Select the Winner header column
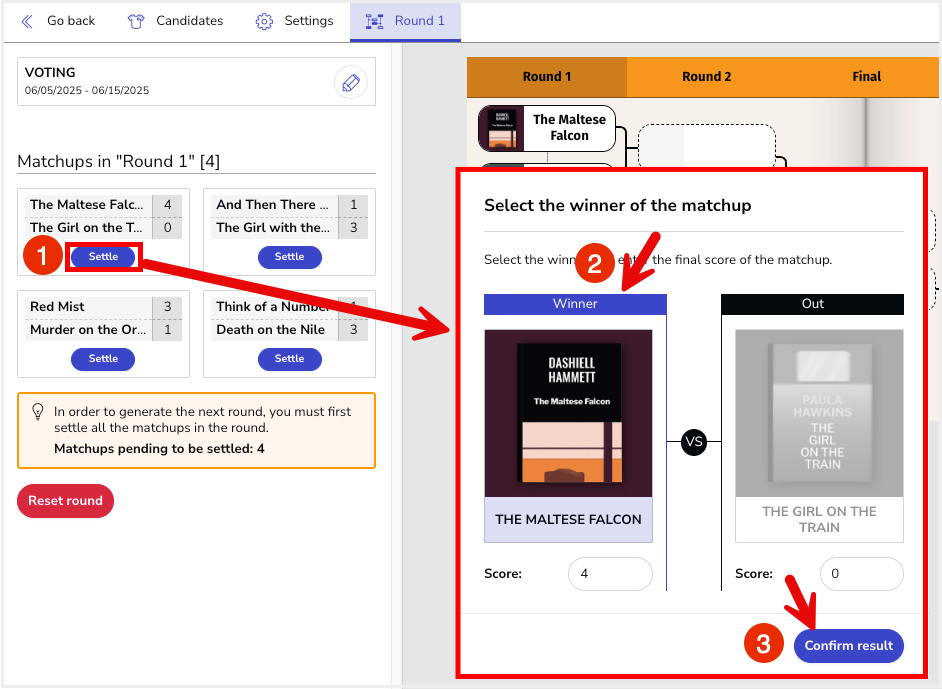The width and height of the screenshot is (942, 689). point(576,304)
